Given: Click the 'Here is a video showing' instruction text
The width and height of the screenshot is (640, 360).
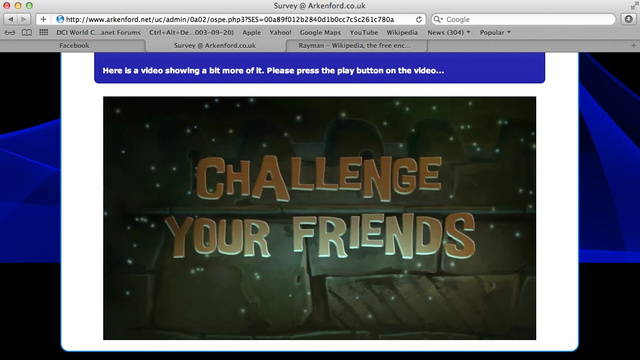Looking at the screenshot, I should tap(273, 71).
